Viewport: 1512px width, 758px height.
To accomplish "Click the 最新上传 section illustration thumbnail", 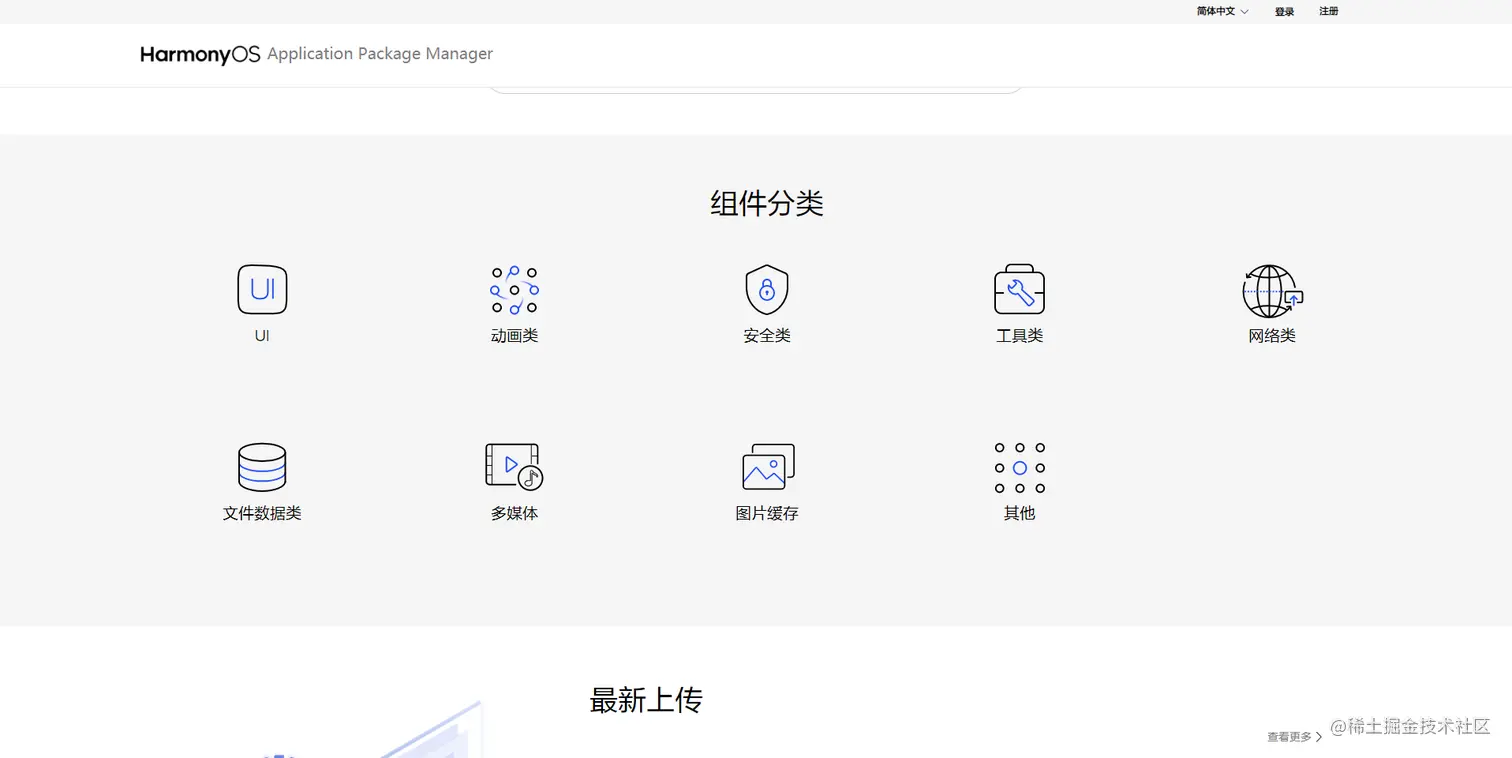I will tap(420, 740).
